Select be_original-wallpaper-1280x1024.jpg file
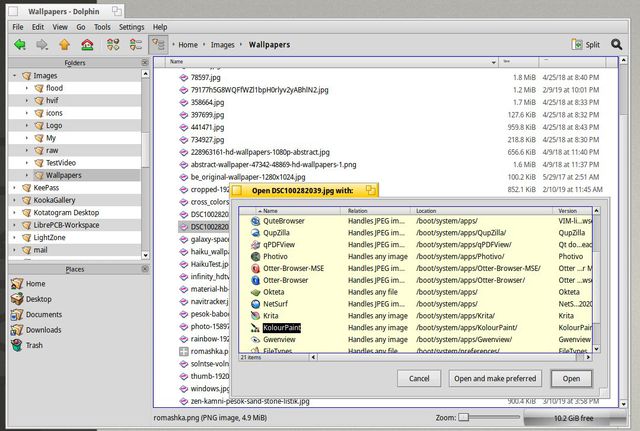The height and width of the screenshot is (431, 640). pos(248,177)
